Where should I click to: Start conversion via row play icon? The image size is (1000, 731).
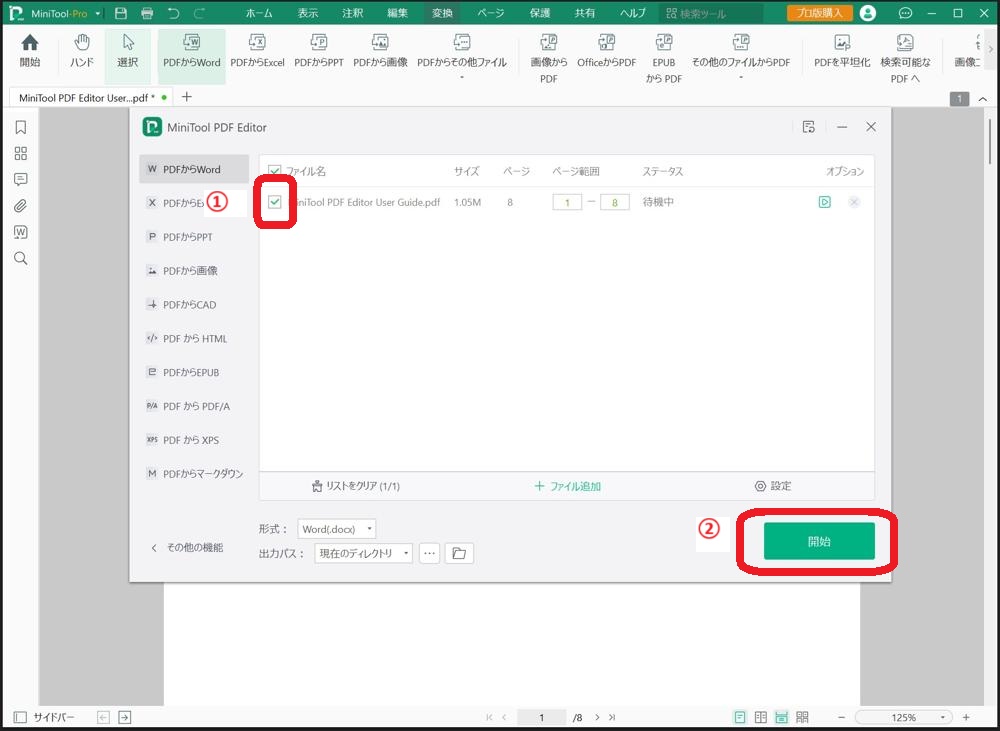click(x=825, y=202)
